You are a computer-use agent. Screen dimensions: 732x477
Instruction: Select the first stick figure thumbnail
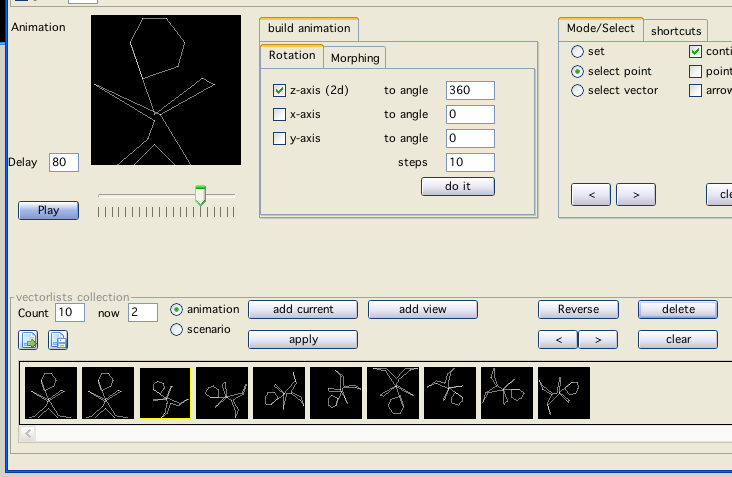pos(50,393)
